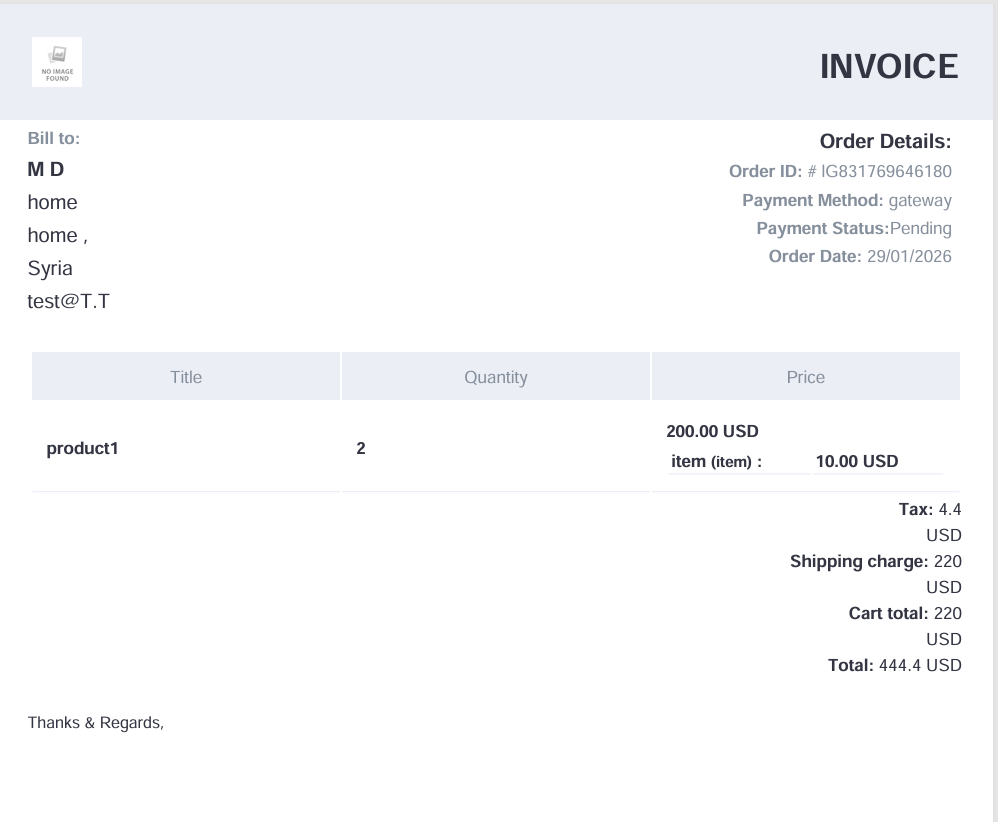Click the email address test@T.T
998x822 pixels.
[68, 301]
